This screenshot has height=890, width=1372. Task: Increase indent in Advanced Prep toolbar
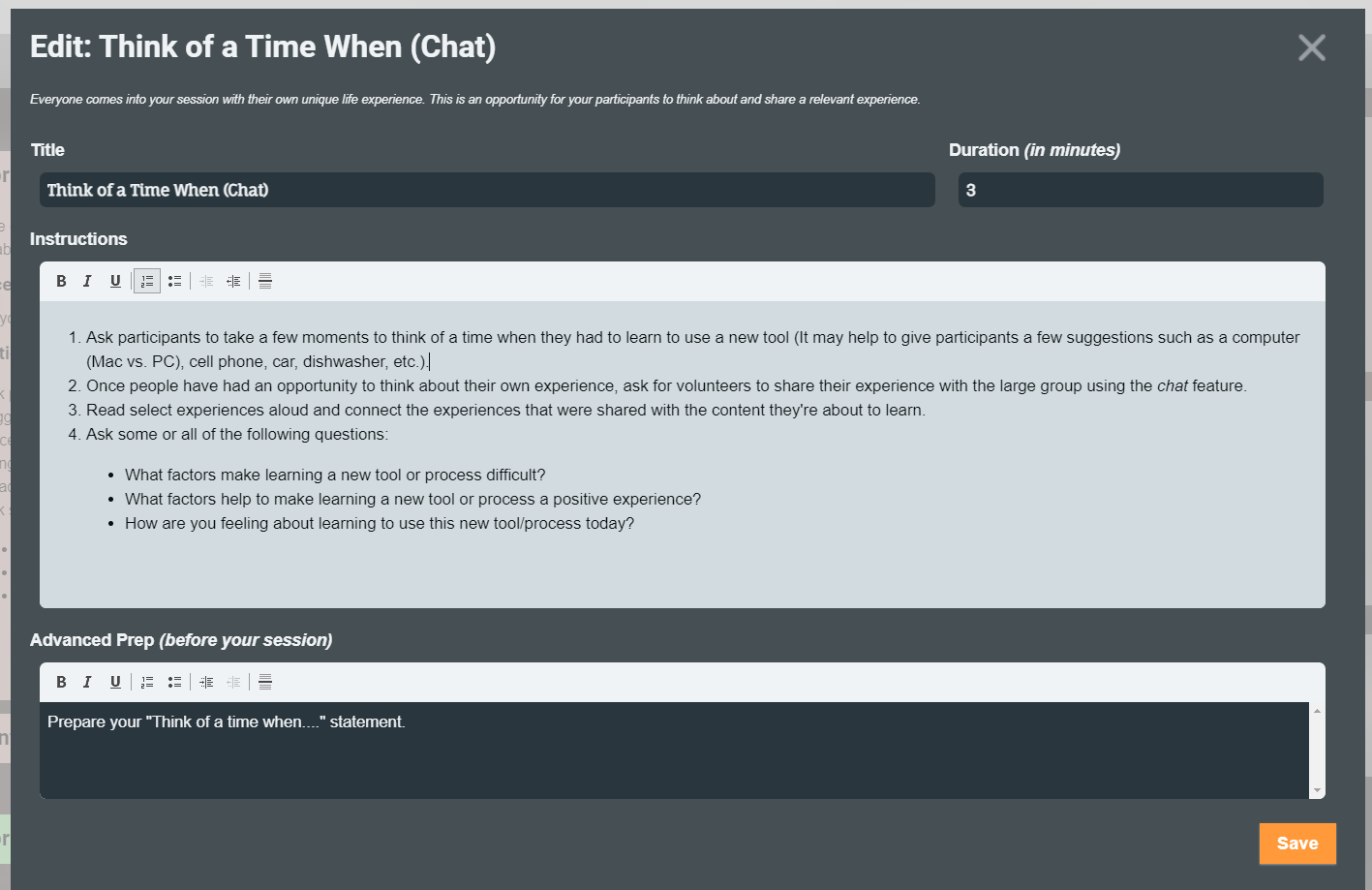pos(206,682)
